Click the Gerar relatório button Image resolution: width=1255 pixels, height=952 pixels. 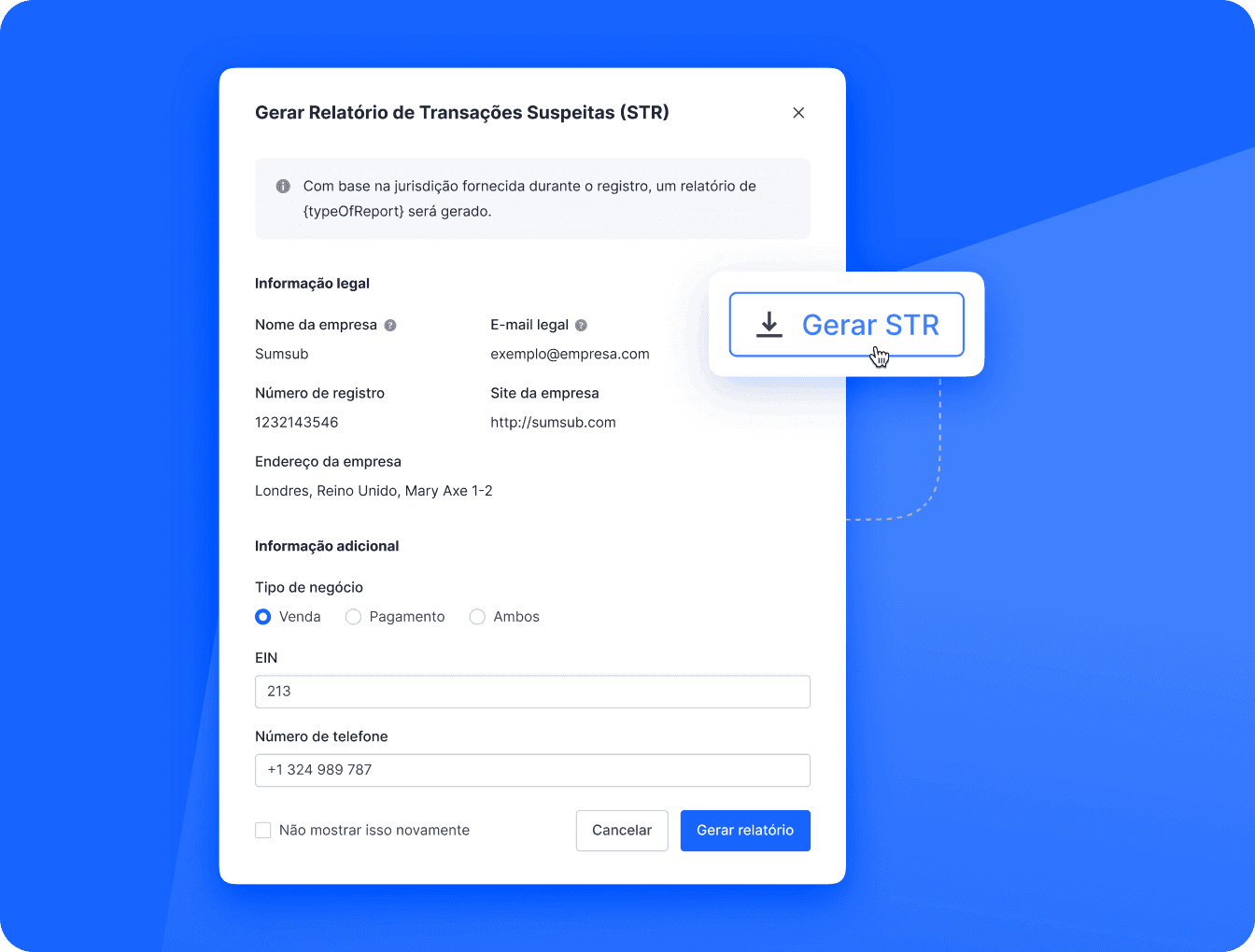click(744, 831)
